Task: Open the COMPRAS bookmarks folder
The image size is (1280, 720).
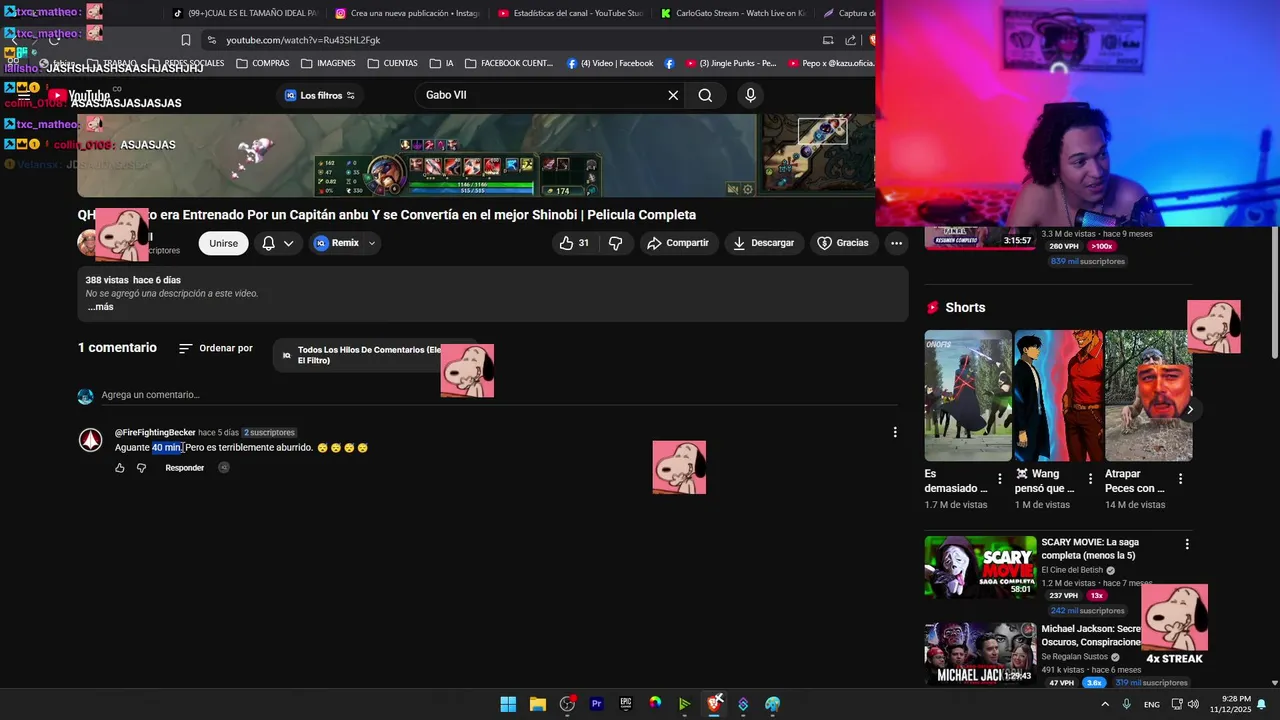Action: coord(263,63)
